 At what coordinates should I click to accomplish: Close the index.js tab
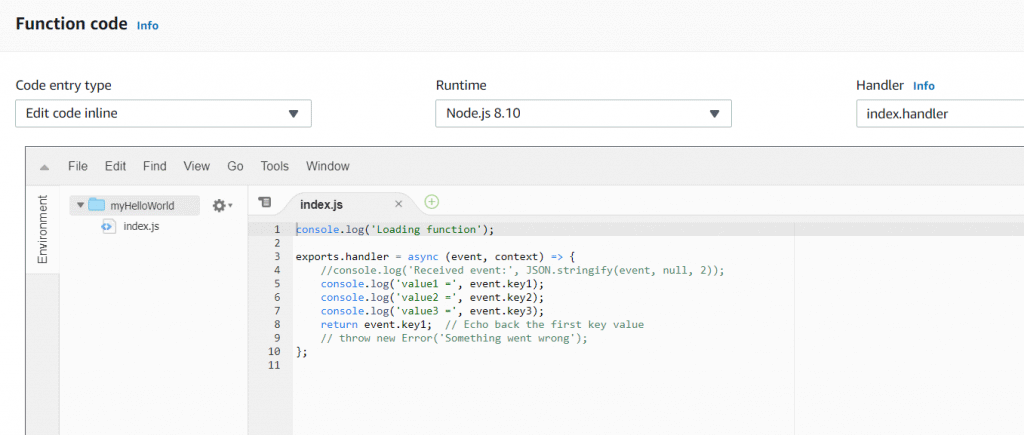(398, 204)
